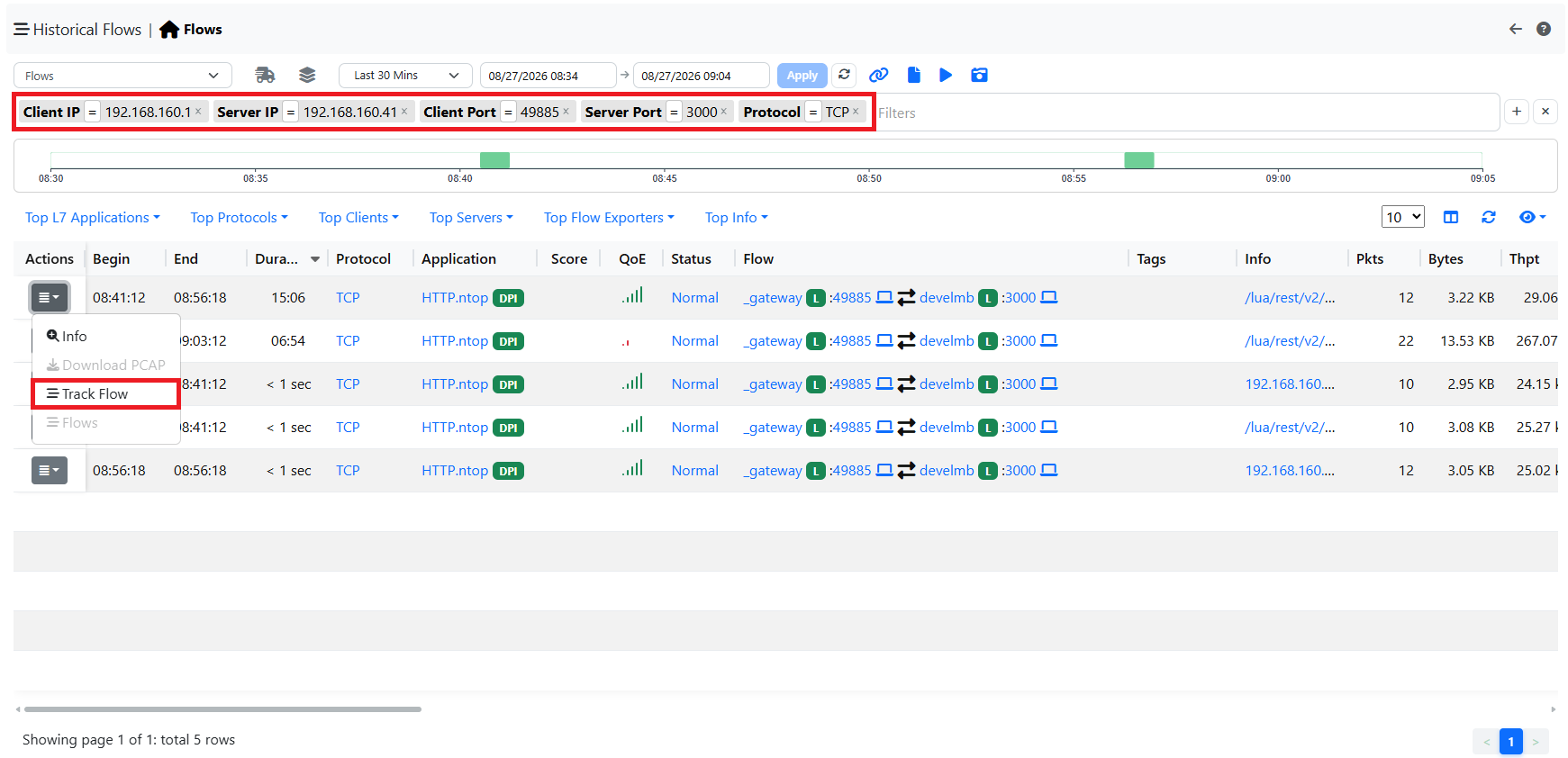The height and width of the screenshot is (758, 1568).
Task: Copy the permalink with the chain icon
Action: tap(879, 75)
